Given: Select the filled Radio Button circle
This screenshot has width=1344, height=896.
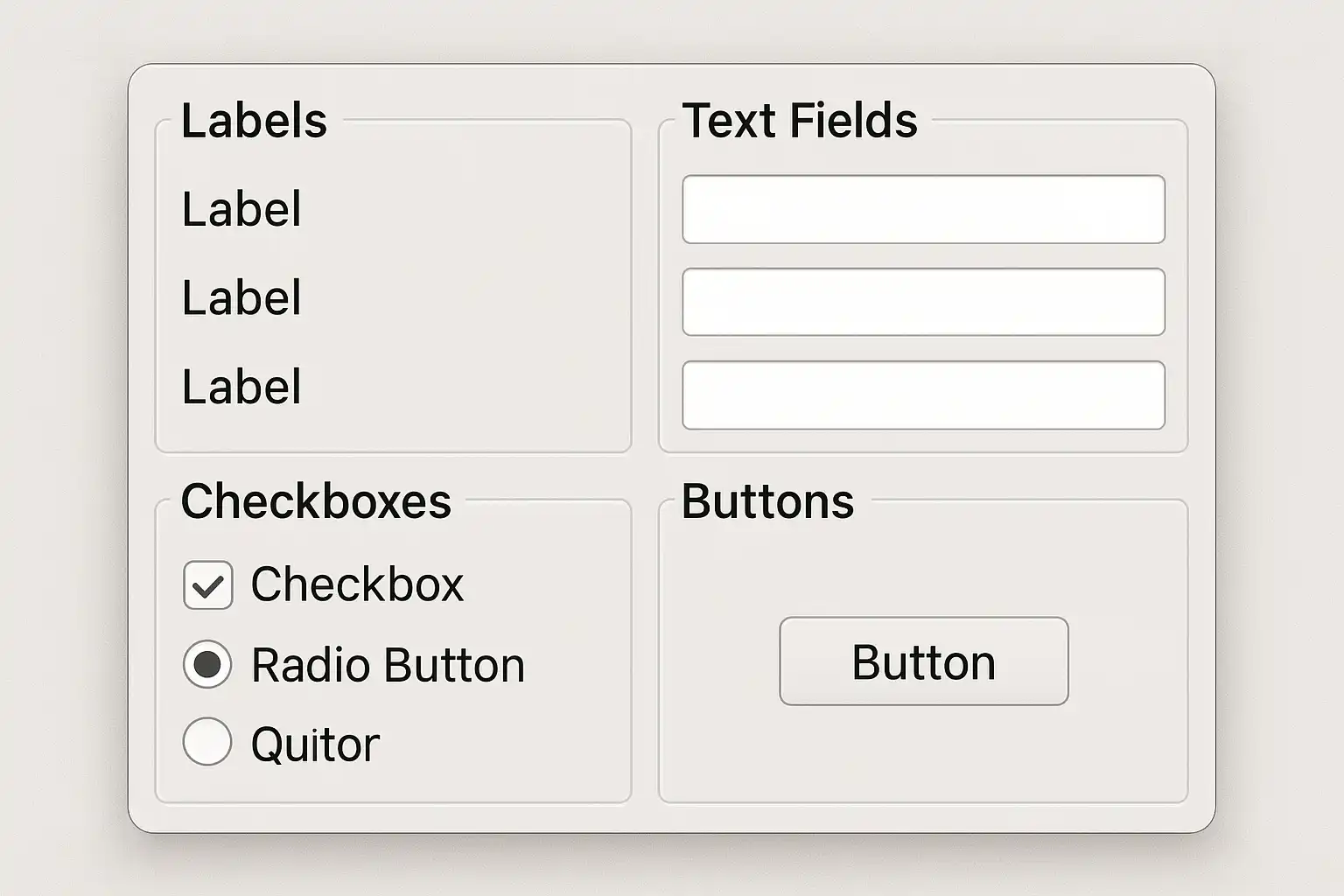Looking at the screenshot, I should 207,664.
